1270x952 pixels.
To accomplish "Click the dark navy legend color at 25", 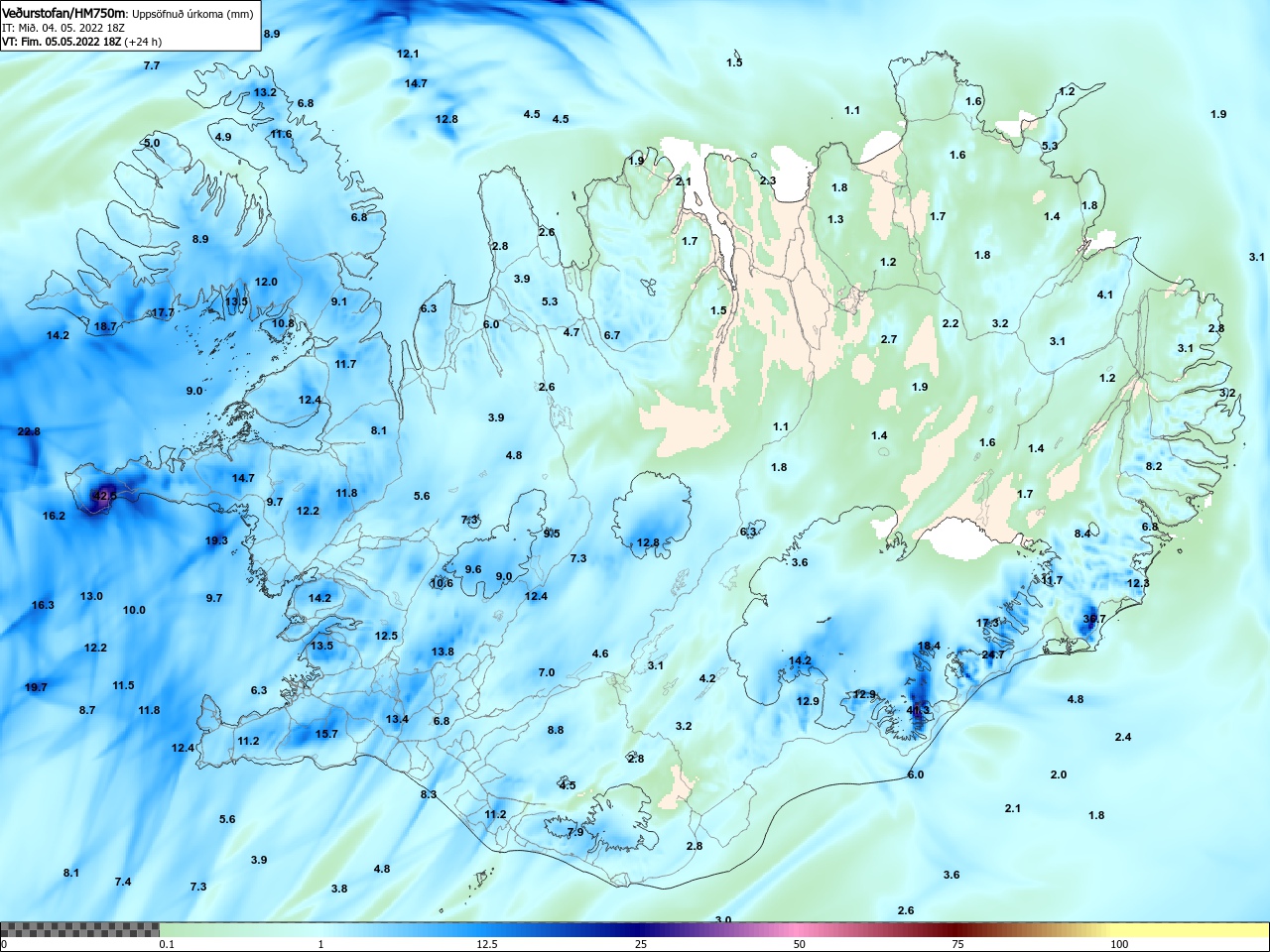I will (x=640, y=929).
